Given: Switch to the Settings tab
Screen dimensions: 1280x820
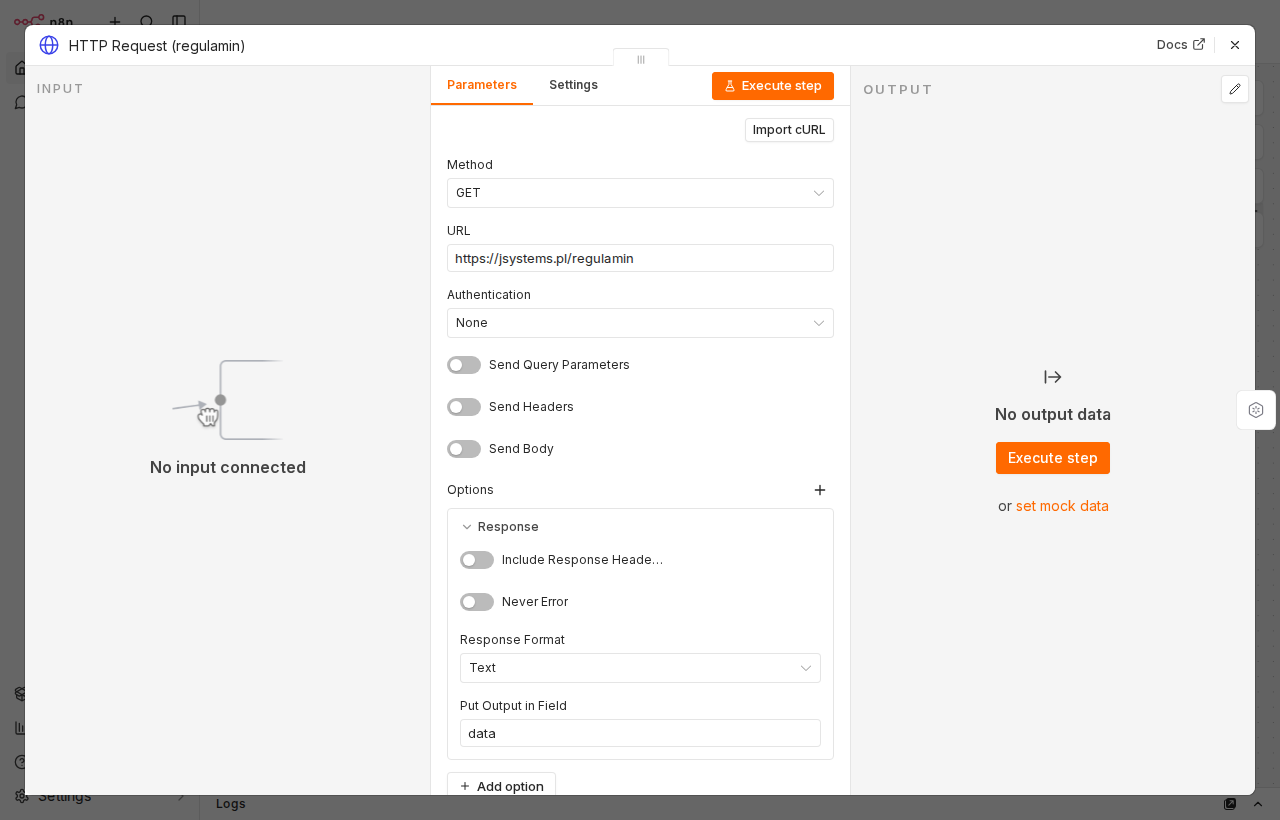Looking at the screenshot, I should [x=573, y=85].
